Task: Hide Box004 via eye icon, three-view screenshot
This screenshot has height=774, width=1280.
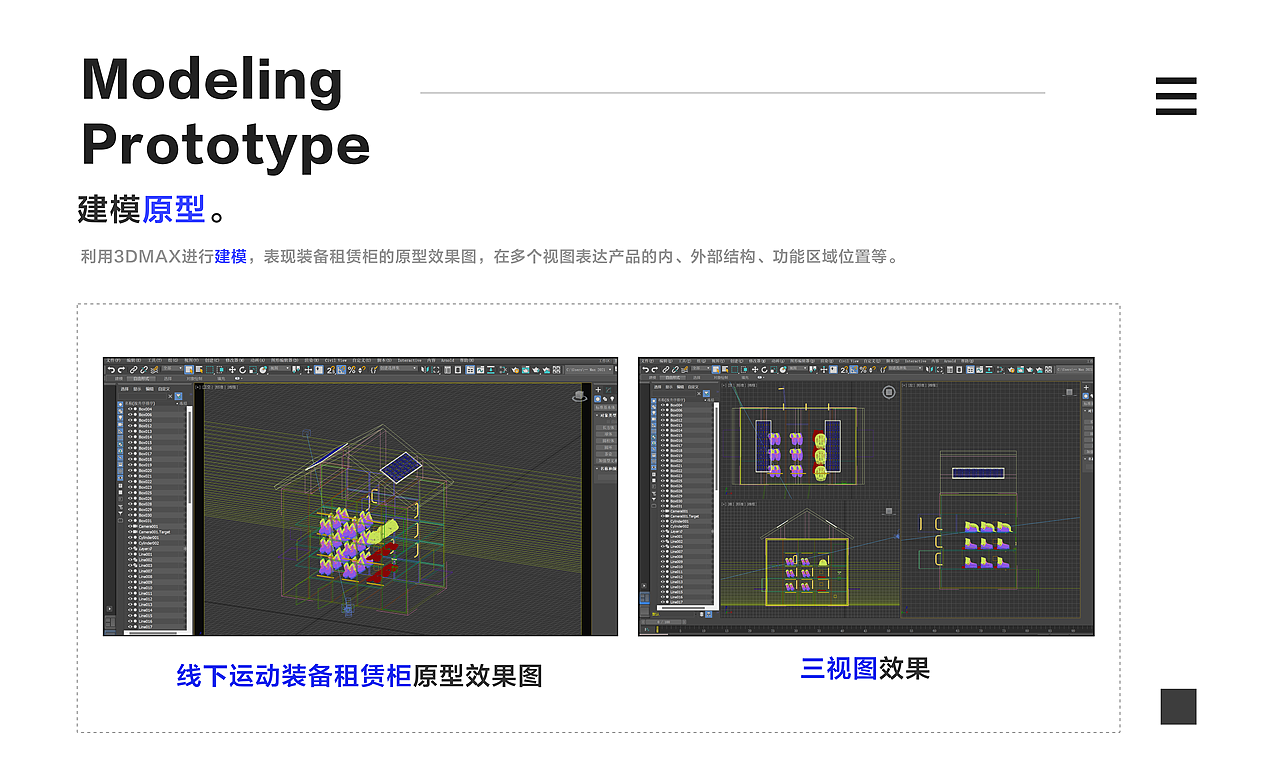Action: (x=663, y=405)
